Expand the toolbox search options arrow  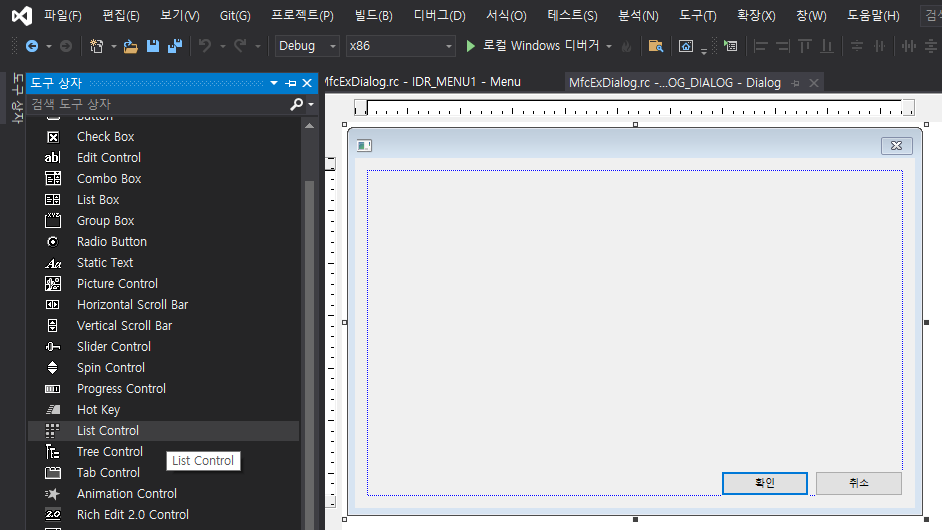[x=311, y=105]
